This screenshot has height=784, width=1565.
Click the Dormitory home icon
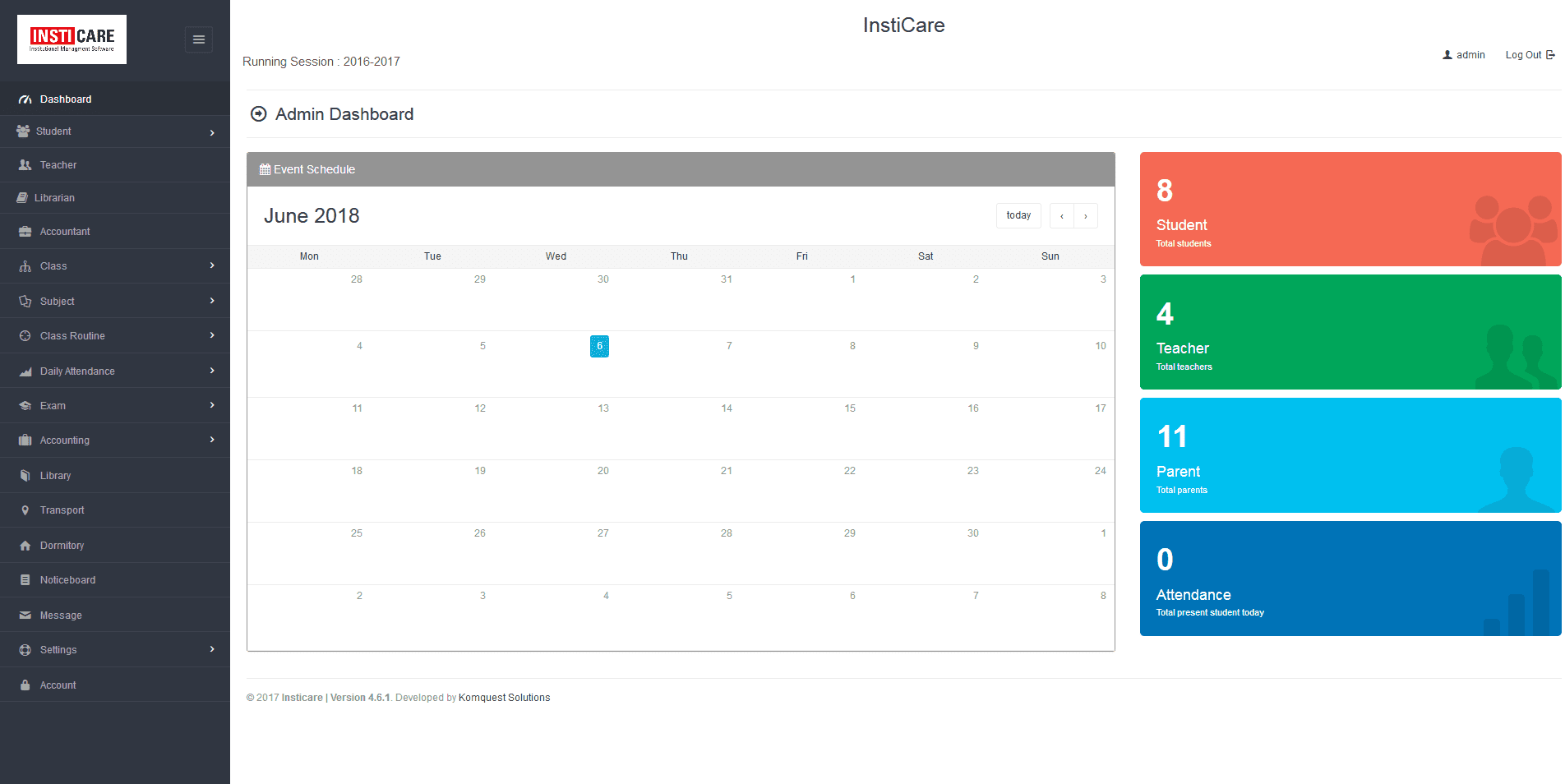(25, 546)
